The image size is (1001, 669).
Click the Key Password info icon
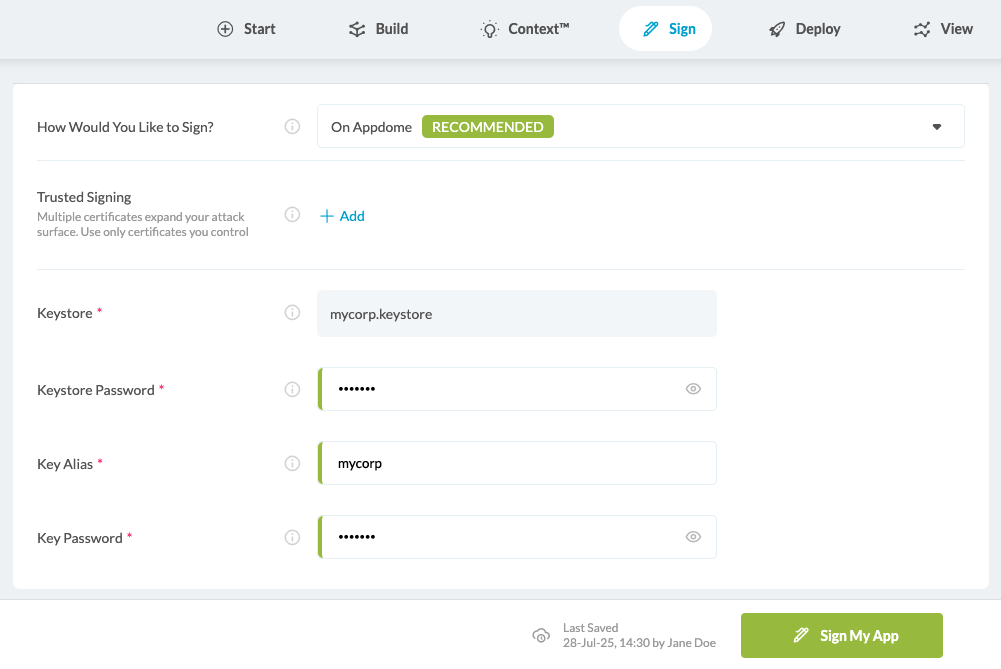(x=293, y=537)
